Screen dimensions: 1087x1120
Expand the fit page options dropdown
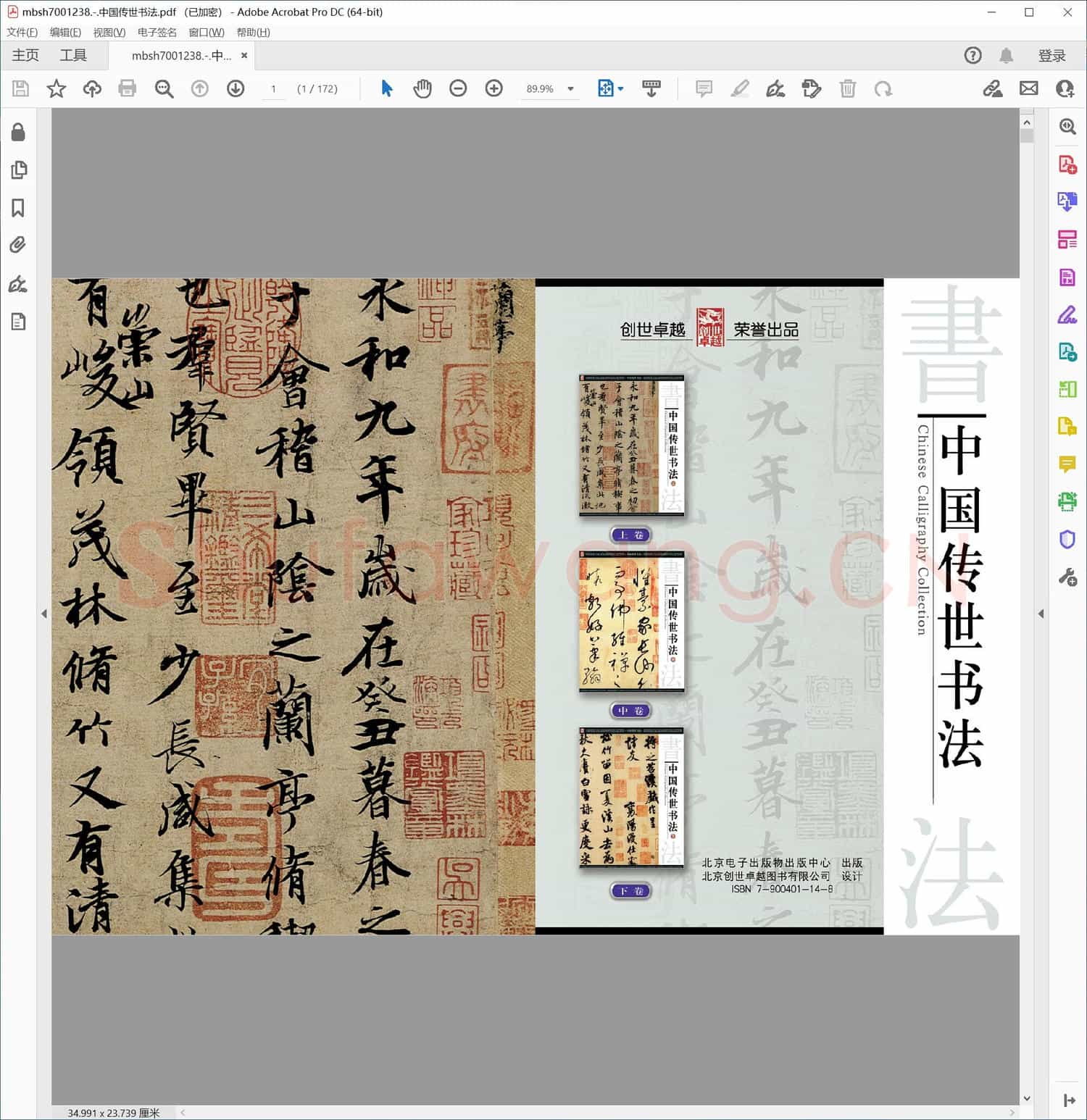pos(620,89)
